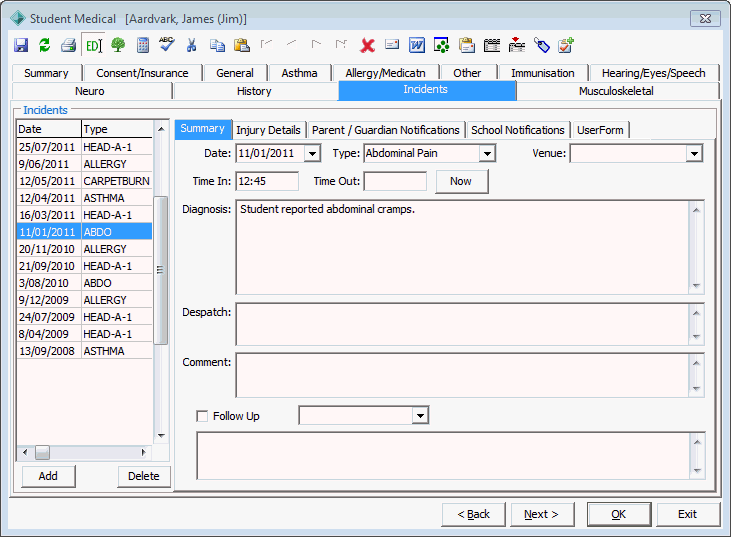Click the incident list vertical scrollbar thumb
Screen dimensions: 731x537
point(160,270)
